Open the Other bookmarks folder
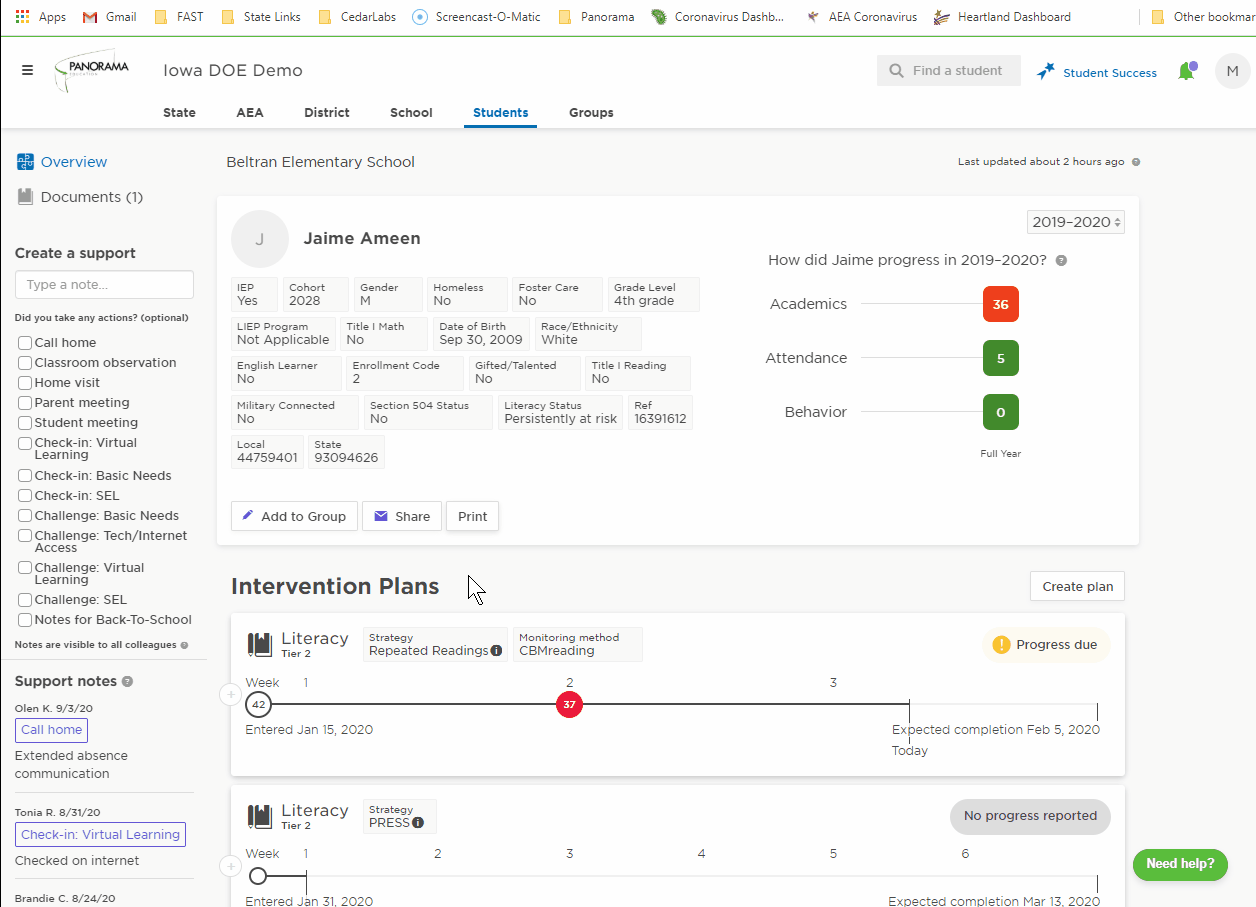This screenshot has width=1256, height=907. point(1203,17)
